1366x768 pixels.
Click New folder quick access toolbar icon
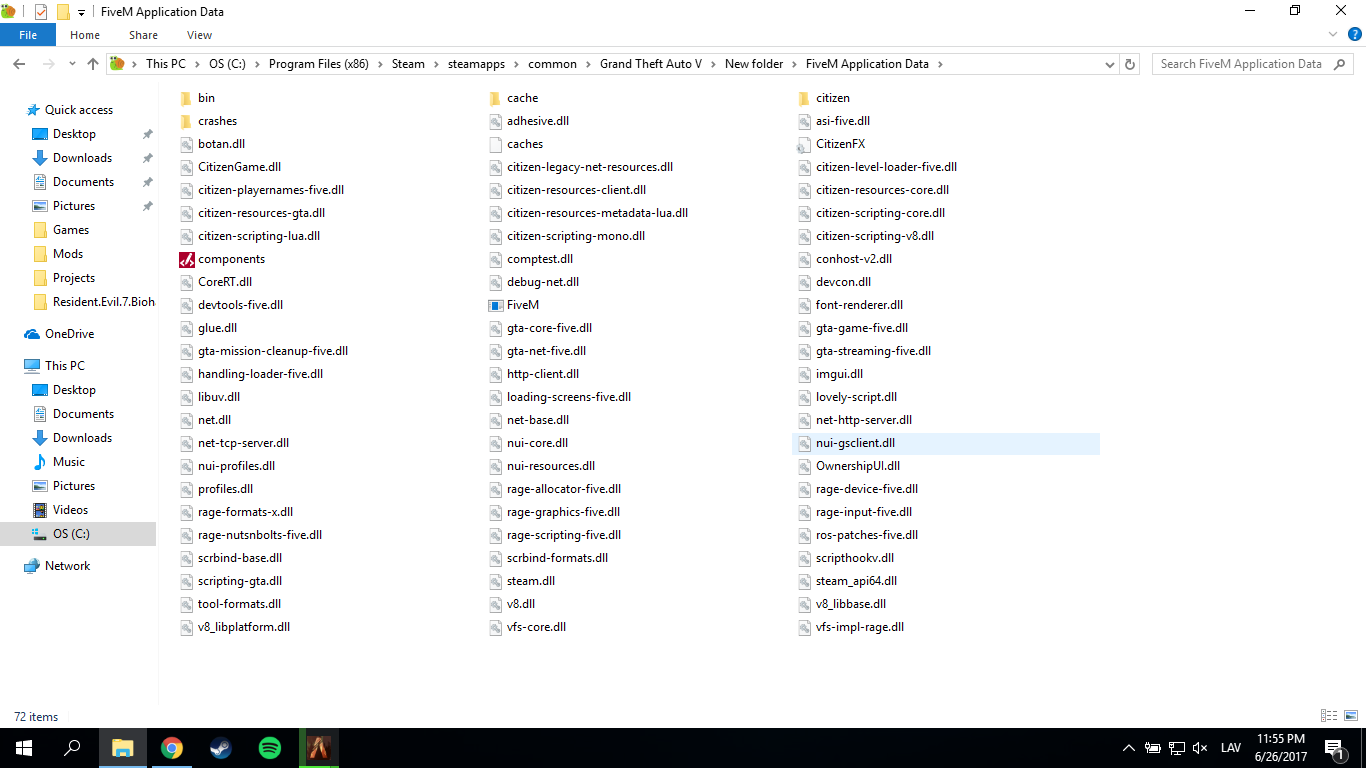pos(63,12)
